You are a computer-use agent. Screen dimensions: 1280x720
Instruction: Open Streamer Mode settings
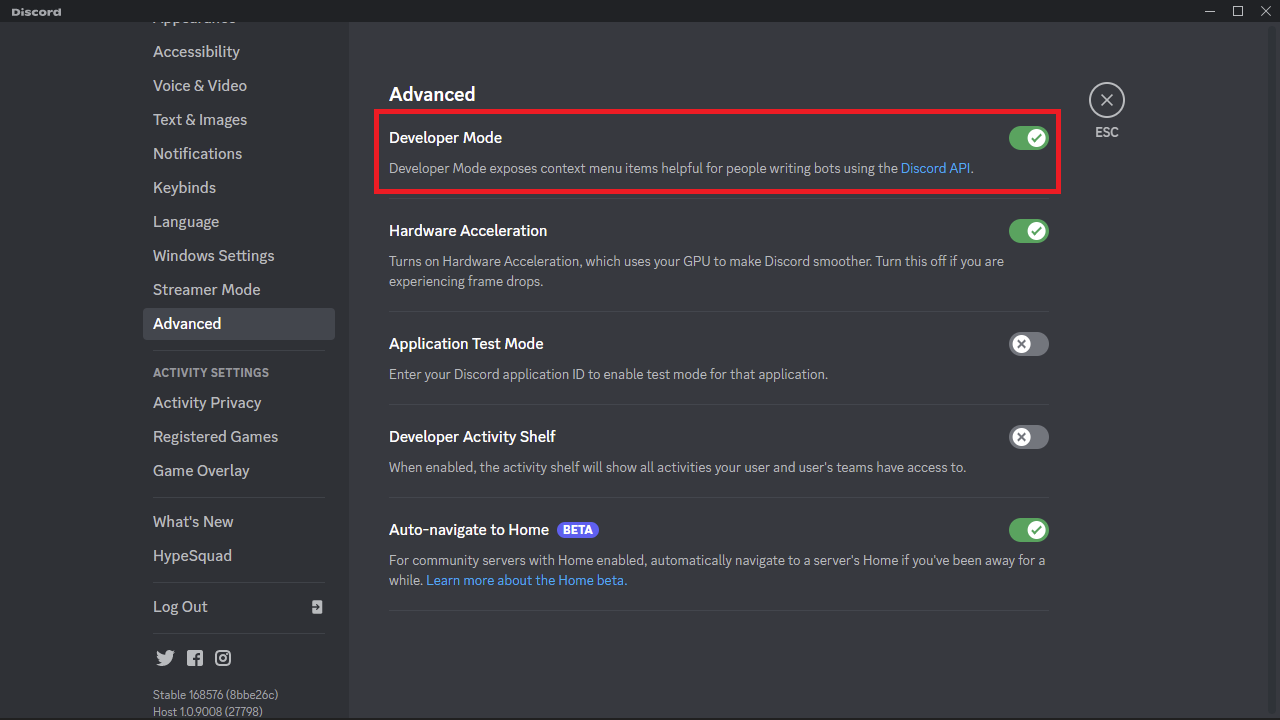coord(238,290)
